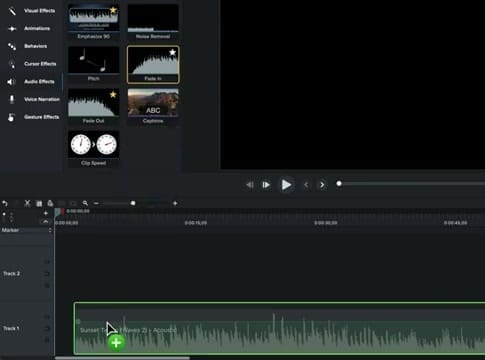Click the step forward playback button
Viewport: 485px width, 360px height.
pyautogui.click(x=266, y=185)
